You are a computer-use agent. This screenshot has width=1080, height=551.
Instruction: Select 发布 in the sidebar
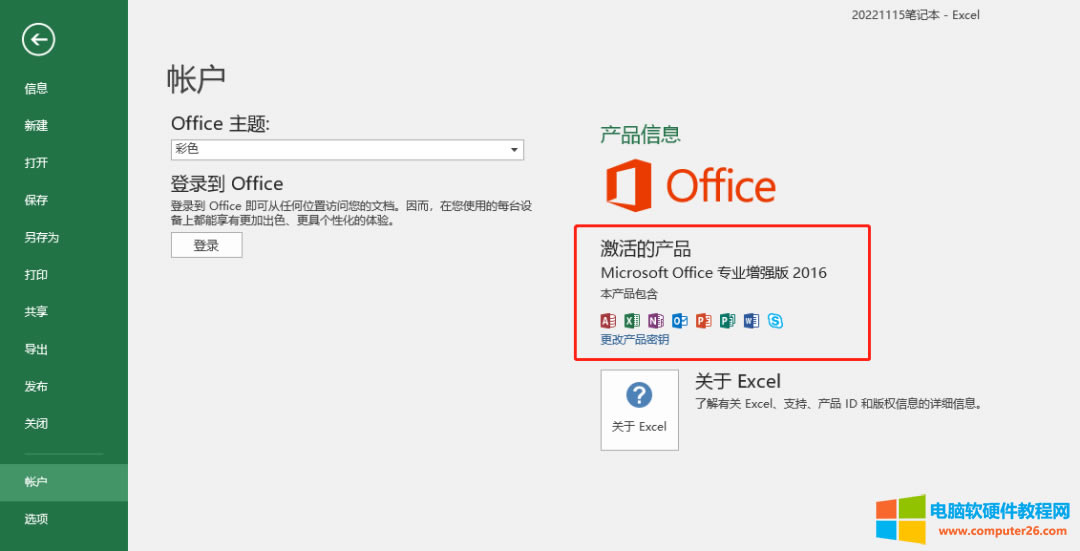coord(36,386)
